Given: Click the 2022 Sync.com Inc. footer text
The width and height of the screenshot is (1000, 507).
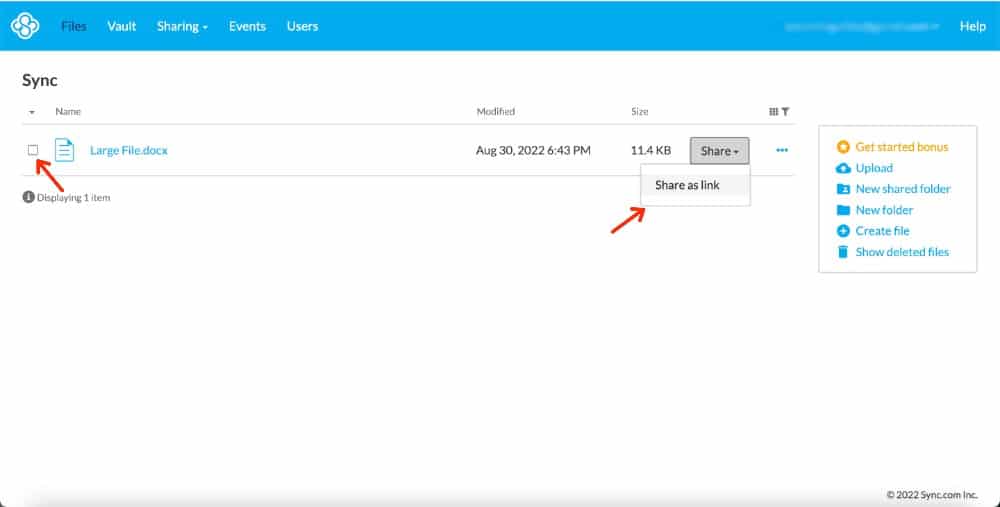Looking at the screenshot, I should tap(932, 494).
